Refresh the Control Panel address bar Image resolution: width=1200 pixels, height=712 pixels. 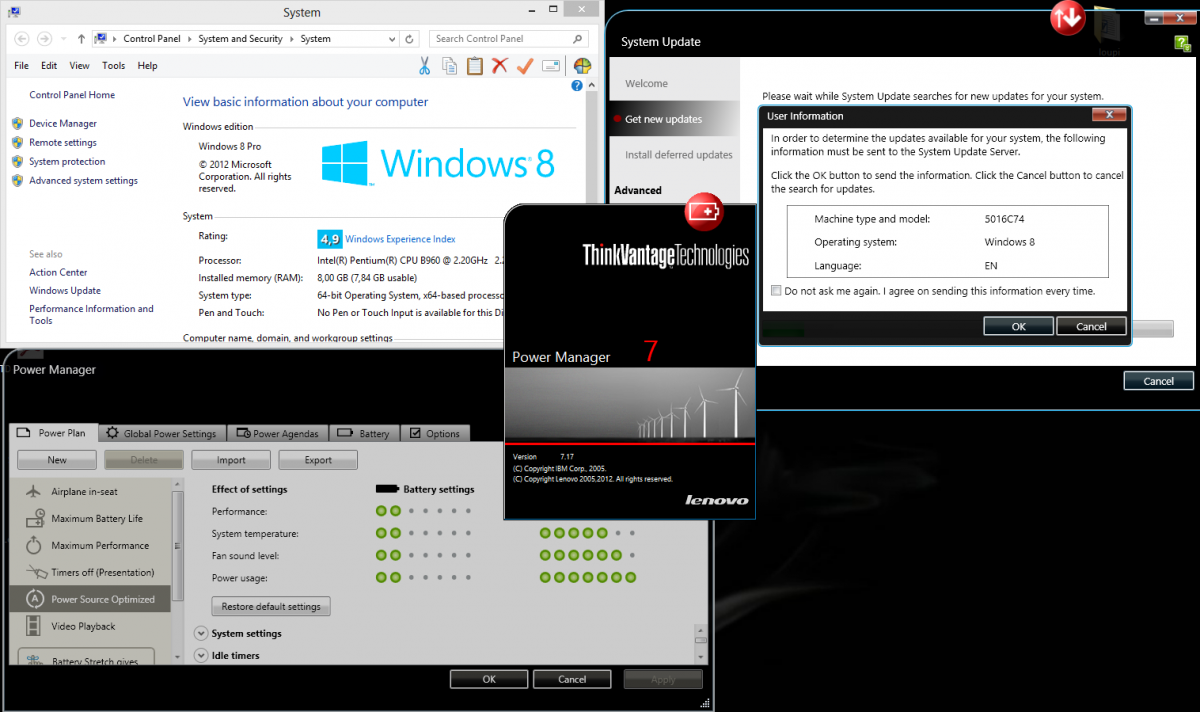click(x=410, y=39)
